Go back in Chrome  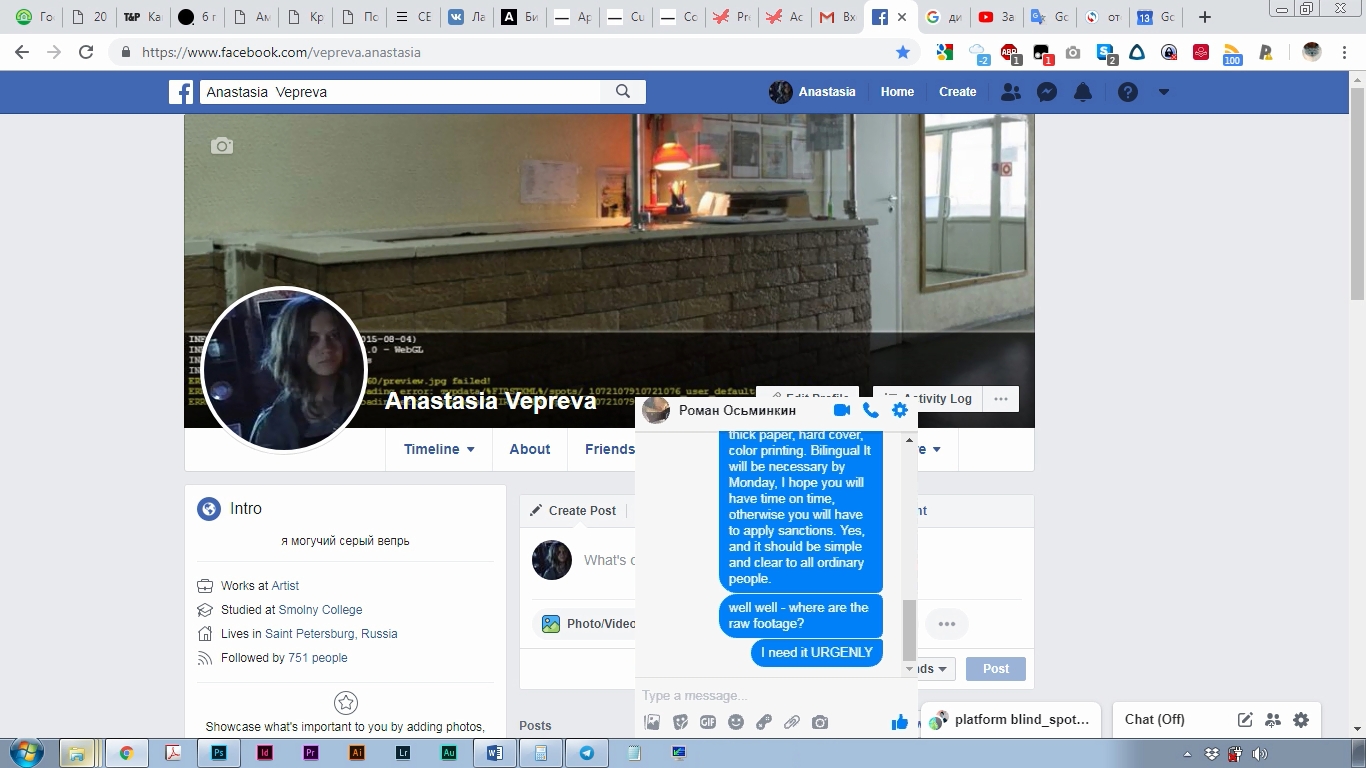(x=22, y=52)
